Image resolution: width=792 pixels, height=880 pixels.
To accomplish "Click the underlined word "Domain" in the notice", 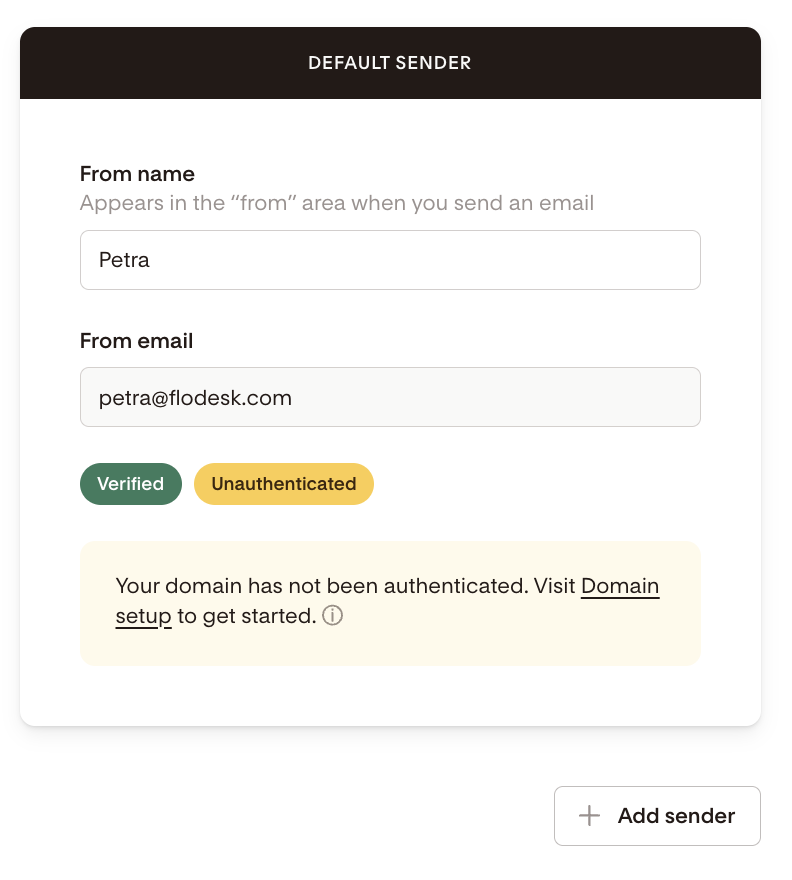I will pyautogui.click(x=619, y=586).
